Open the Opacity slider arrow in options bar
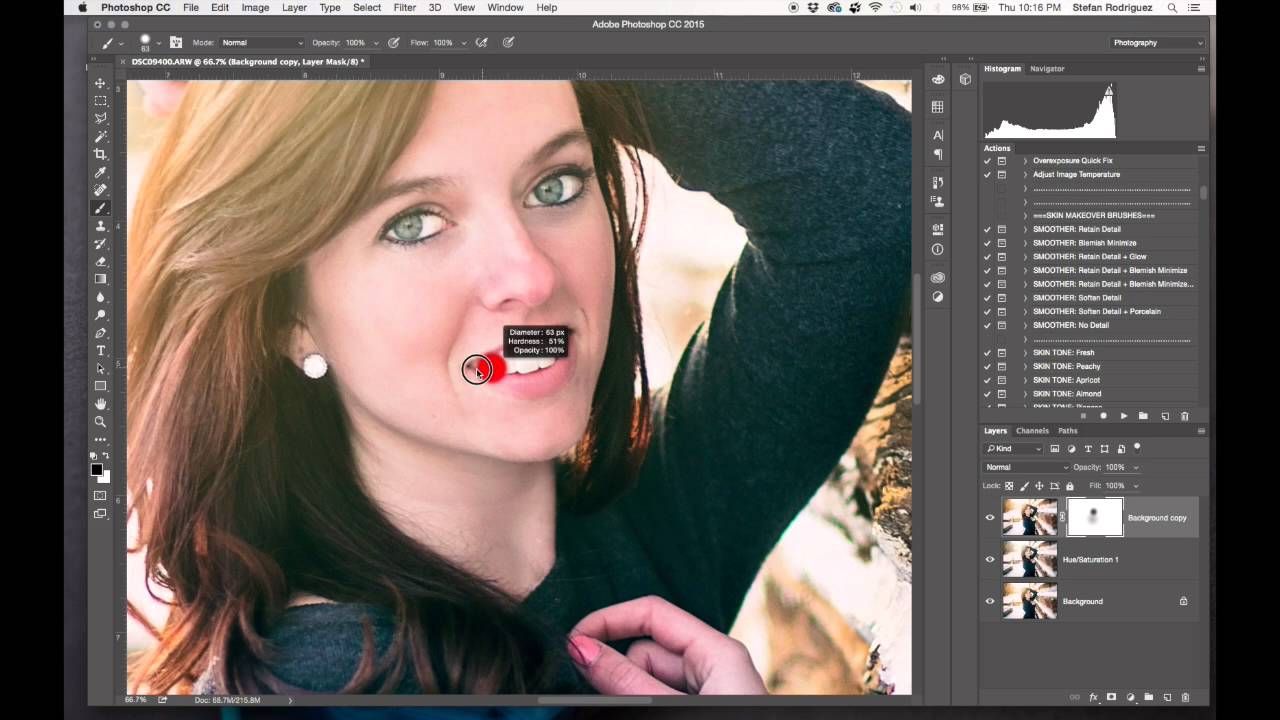Image resolution: width=1280 pixels, height=720 pixels. click(x=376, y=43)
